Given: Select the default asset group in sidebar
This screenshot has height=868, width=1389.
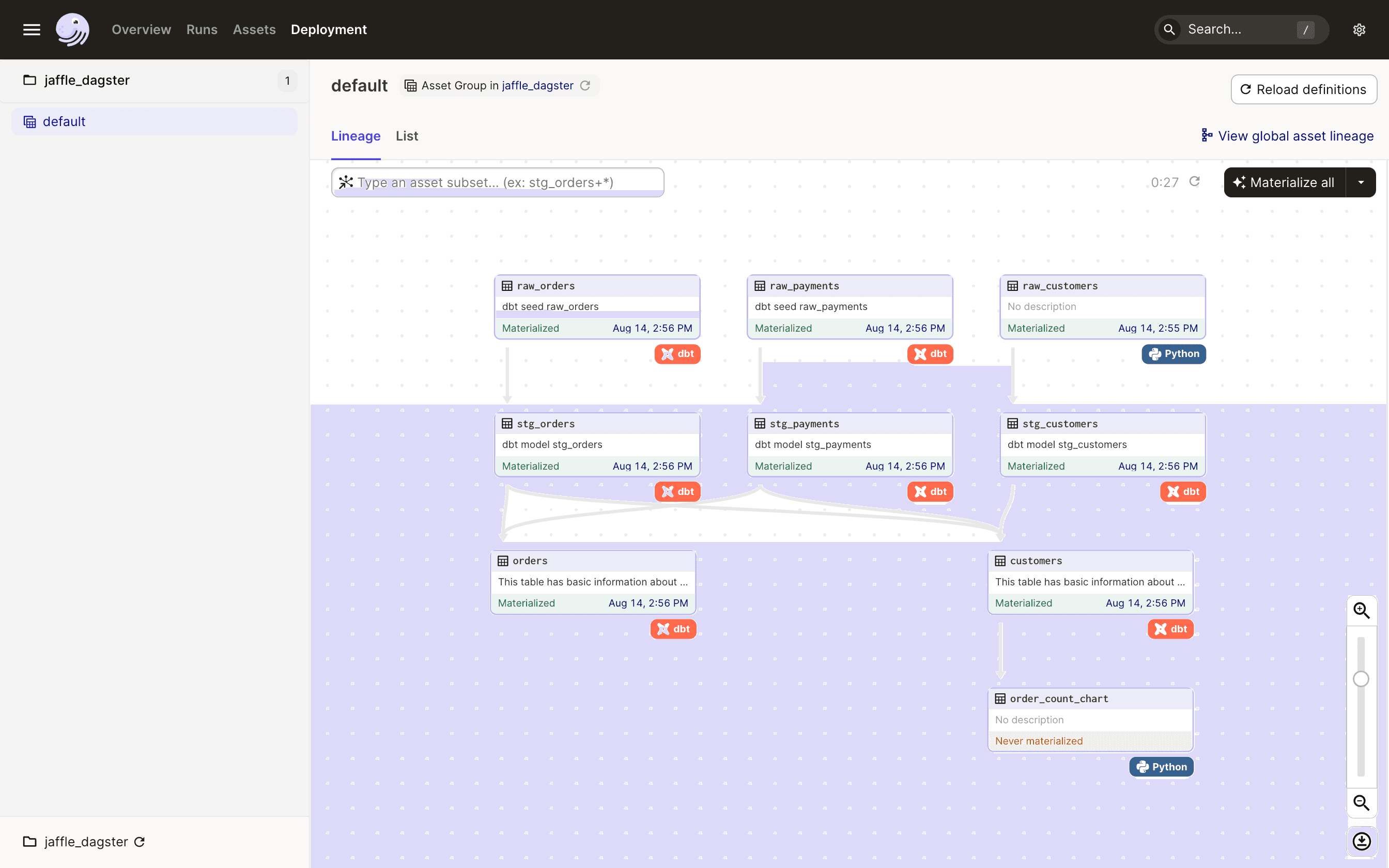Looking at the screenshot, I should point(64,121).
